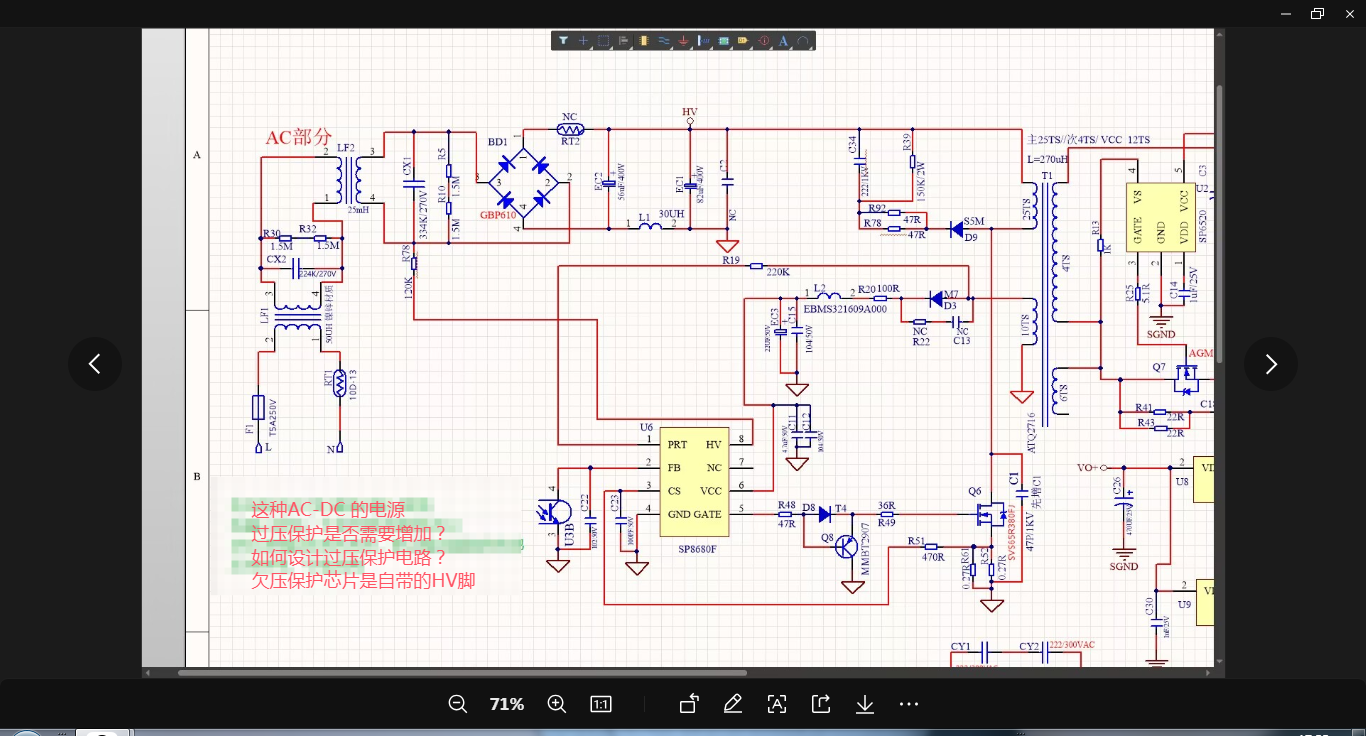This screenshot has width=1366, height=736.
Task: Click the place wire wavy lines icon
Action: click(663, 41)
